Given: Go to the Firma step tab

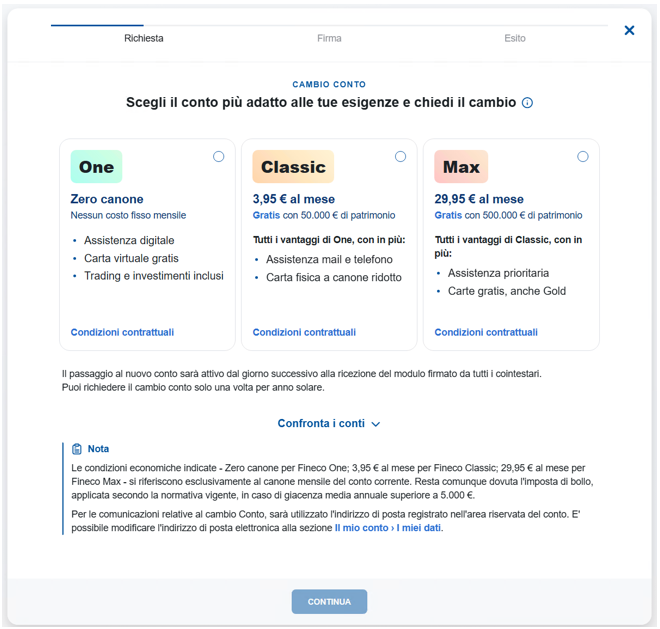Looking at the screenshot, I should (x=329, y=38).
